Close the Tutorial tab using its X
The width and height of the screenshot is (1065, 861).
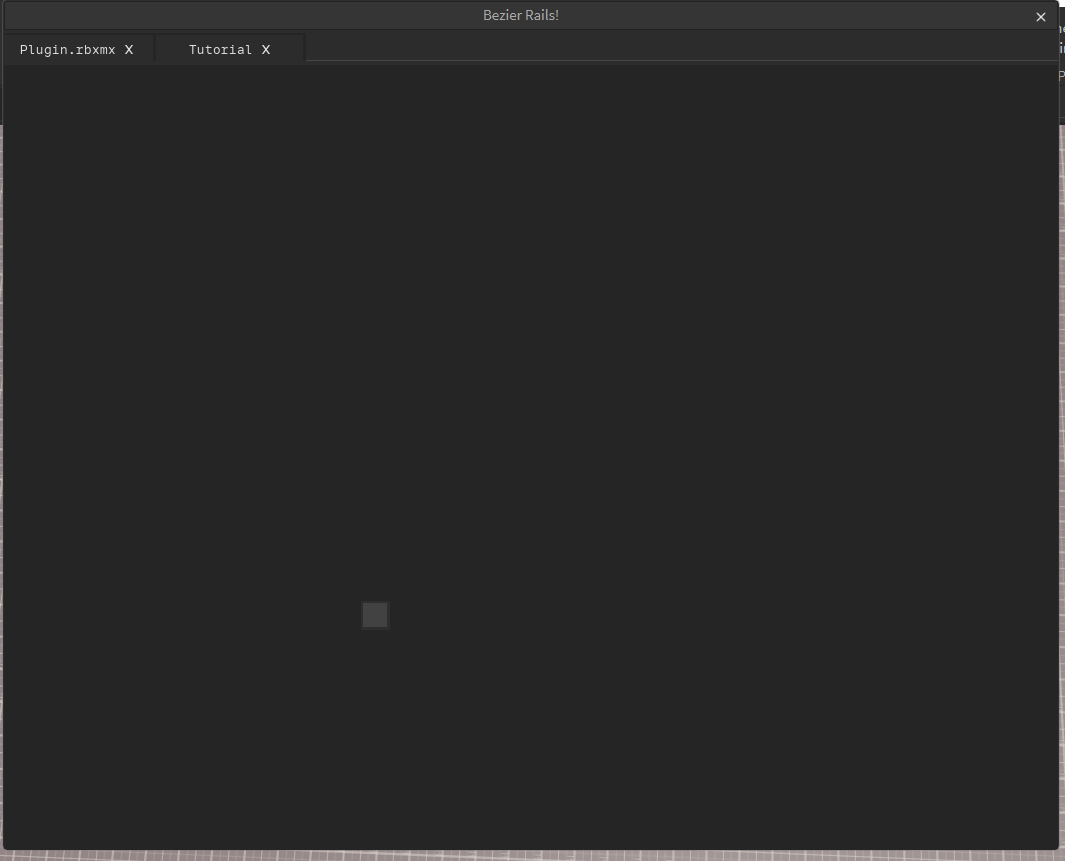pos(265,49)
